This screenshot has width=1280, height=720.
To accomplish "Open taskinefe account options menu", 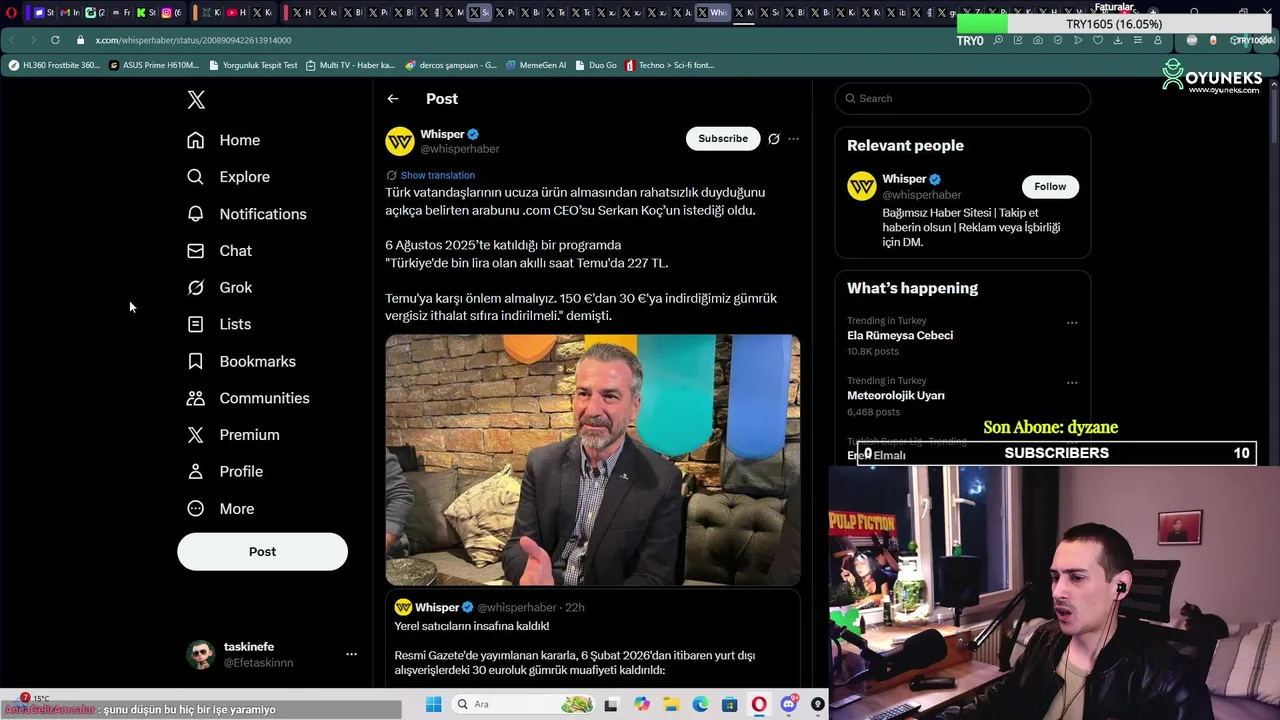I will tap(351, 654).
